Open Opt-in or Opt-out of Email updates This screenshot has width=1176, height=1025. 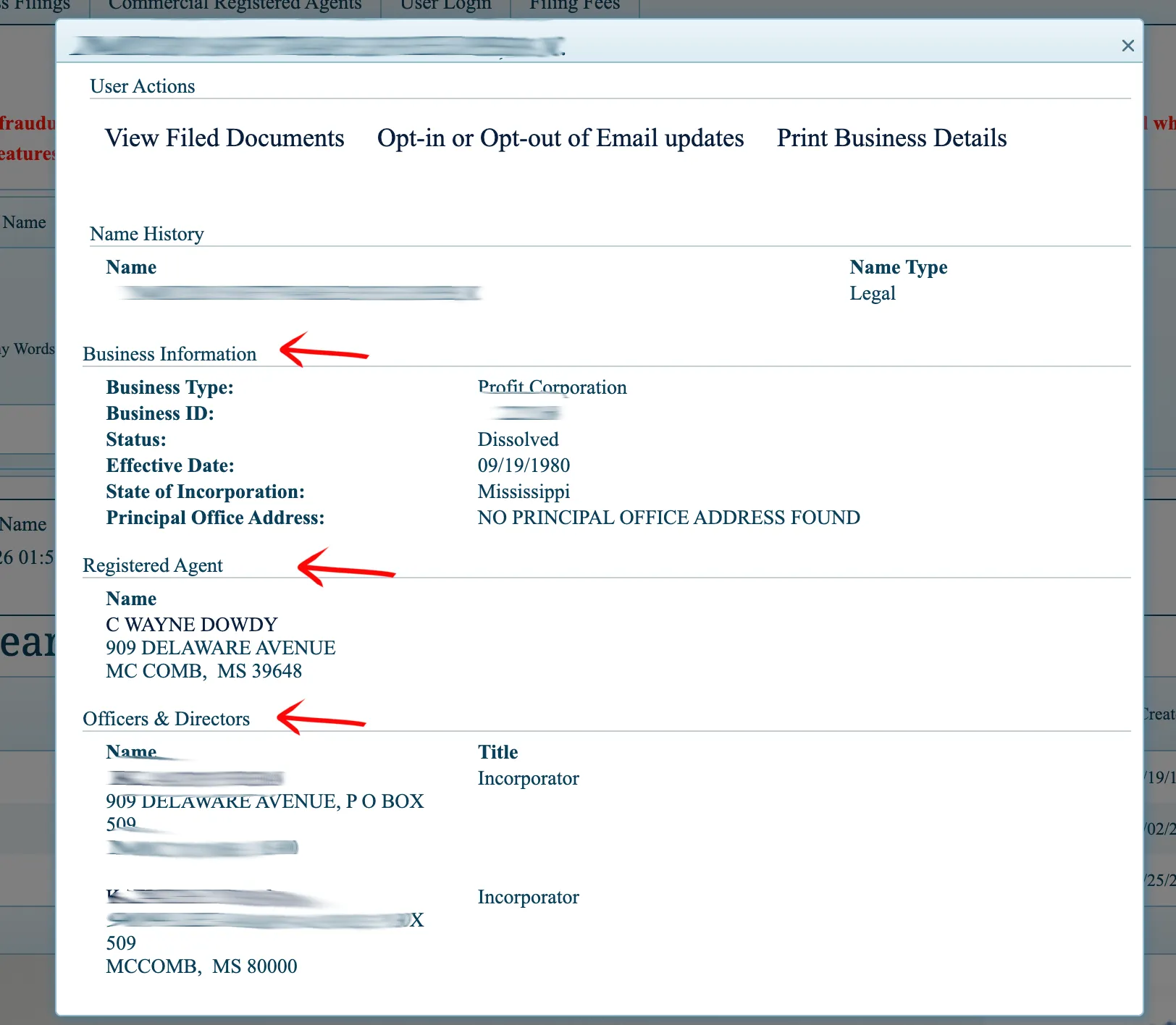point(560,138)
